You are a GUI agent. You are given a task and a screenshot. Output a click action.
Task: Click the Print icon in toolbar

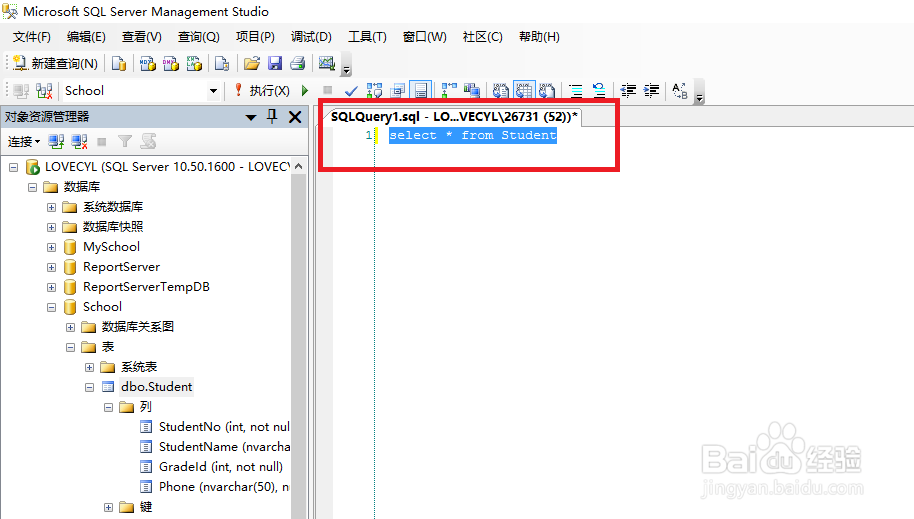(x=298, y=63)
